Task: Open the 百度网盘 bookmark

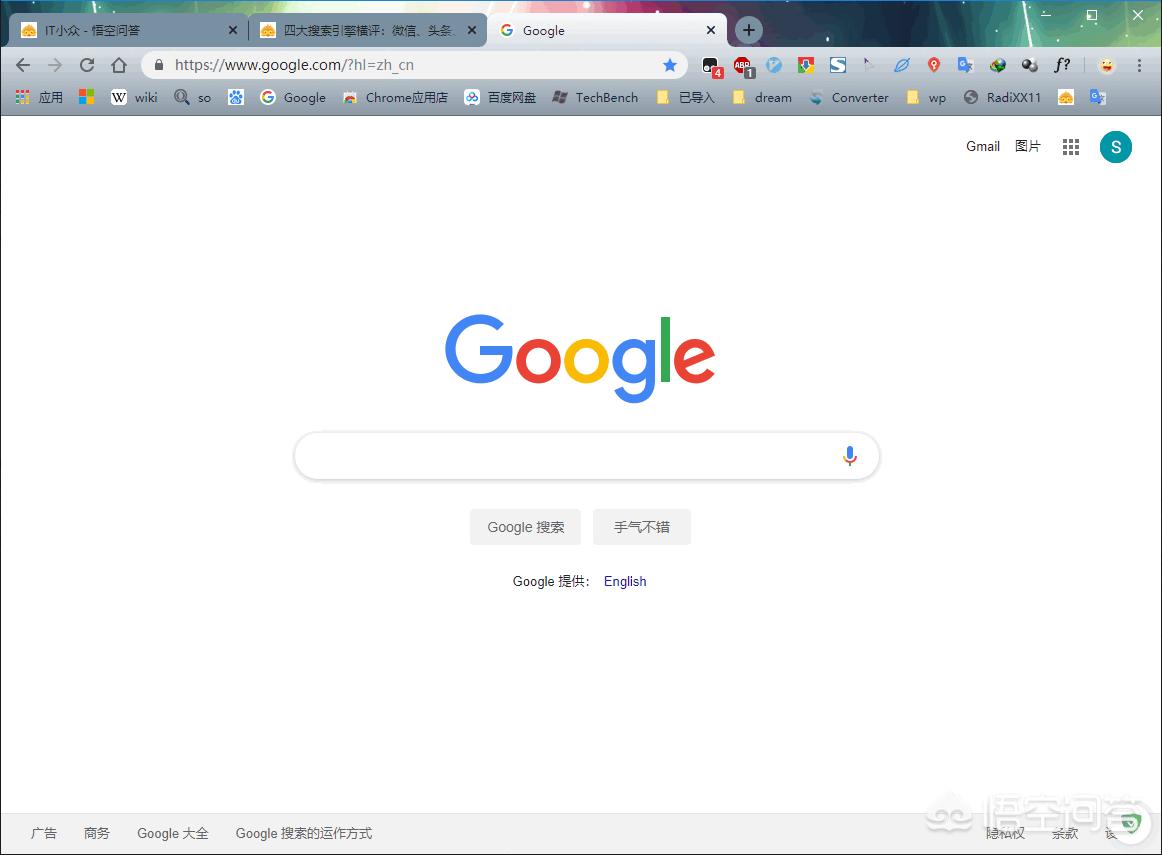Action: [500, 97]
